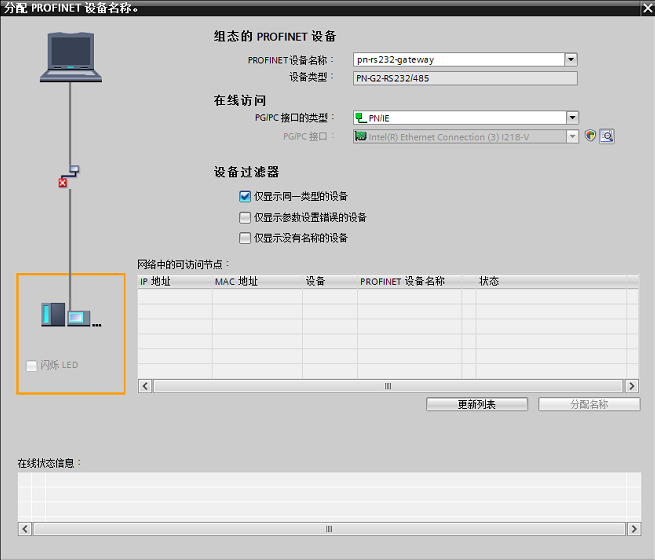Sort by MAC 地址 column header
Image resolution: width=655 pixels, height=560 pixels.
coord(257,281)
